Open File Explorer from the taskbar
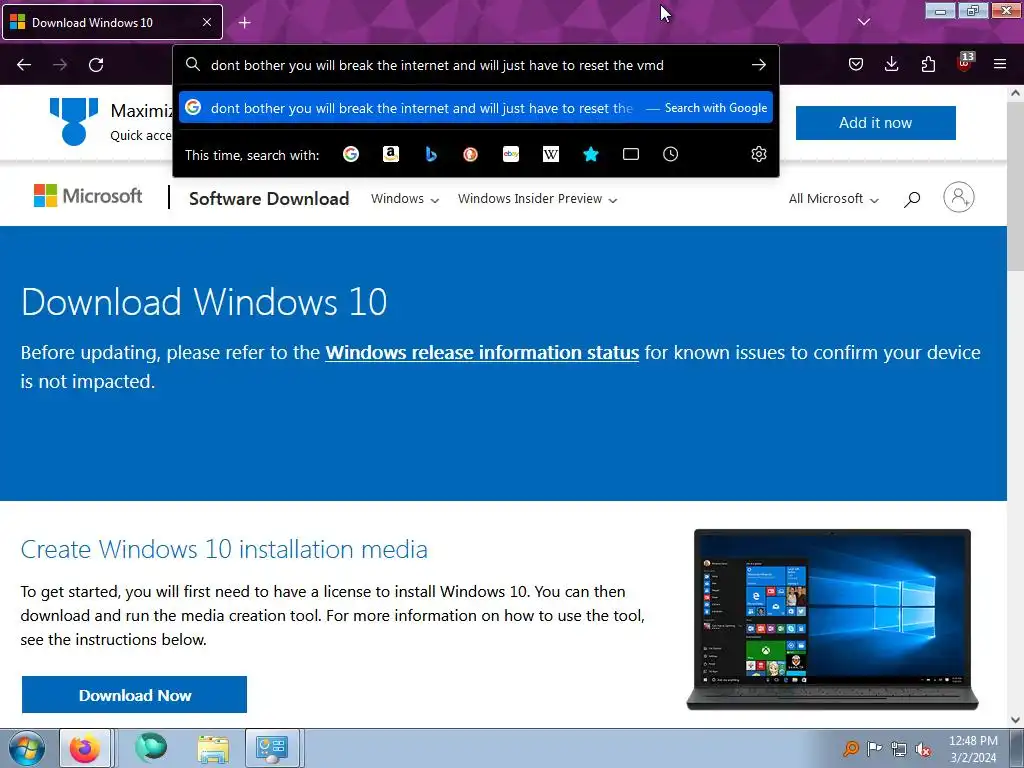The width and height of the screenshot is (1024, 768). pyautogui.click(x=213, y=749)
